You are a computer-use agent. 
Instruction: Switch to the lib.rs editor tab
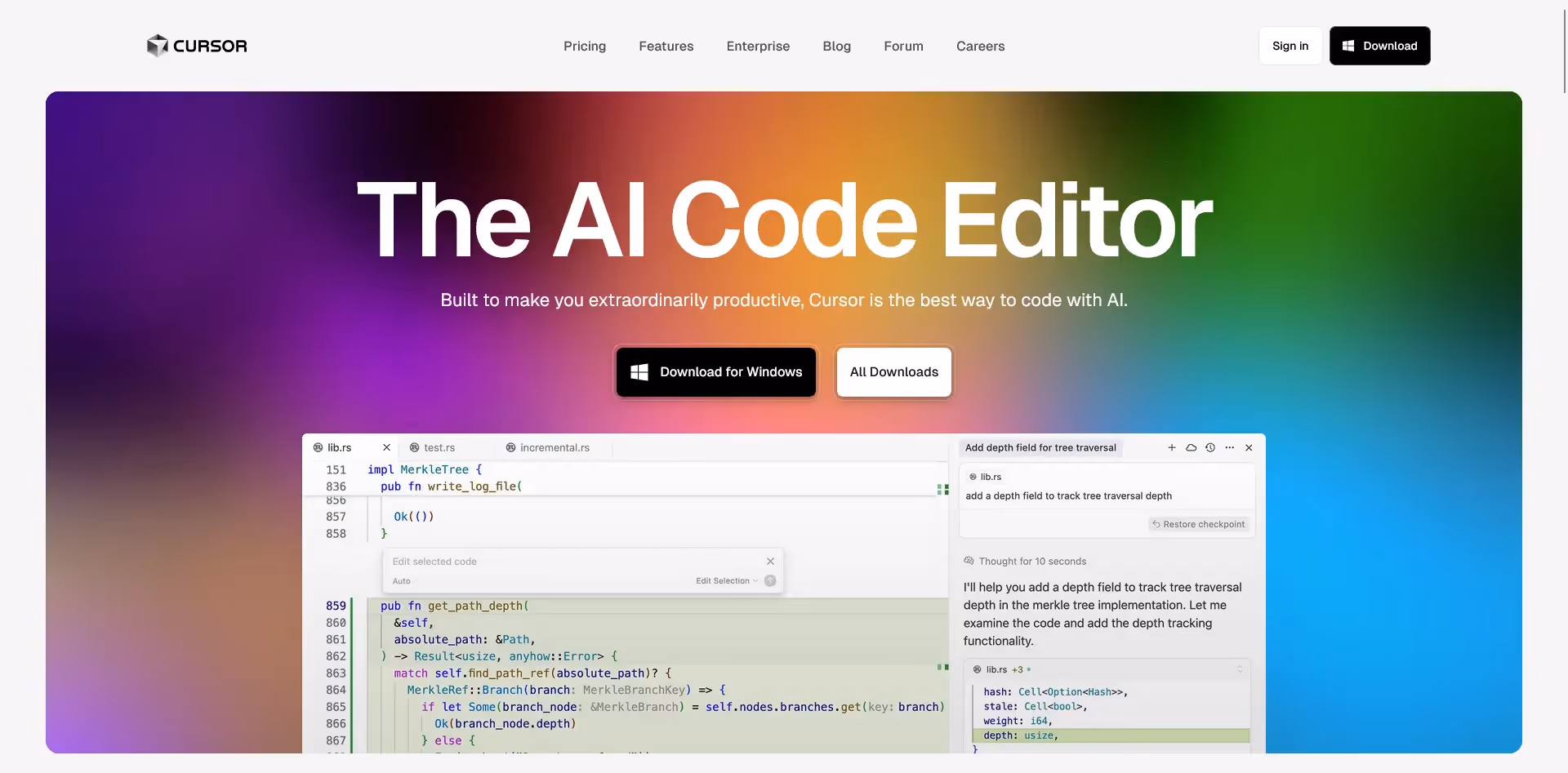[x=339, y=447]
